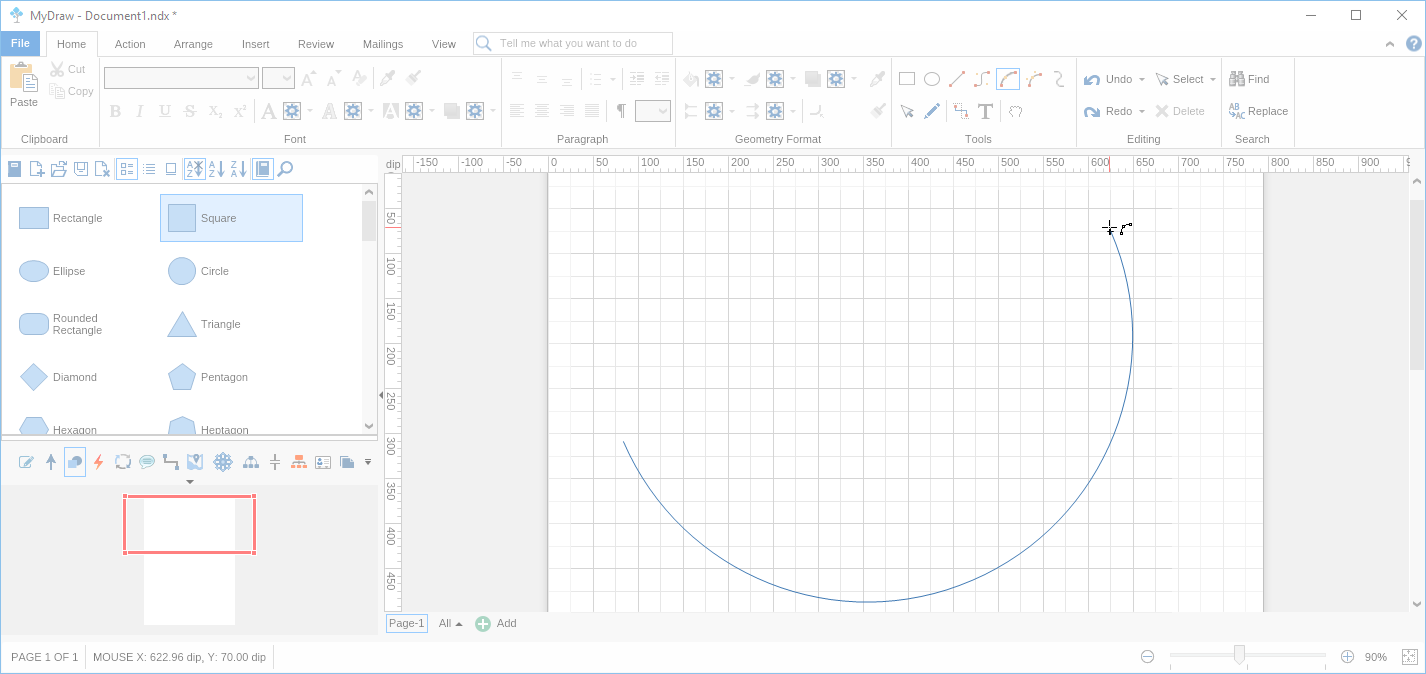Select the Ellipse drawing tool in ribbon
The width and height of the screenshot is (1426, 674).
click(x=932, y=79)
